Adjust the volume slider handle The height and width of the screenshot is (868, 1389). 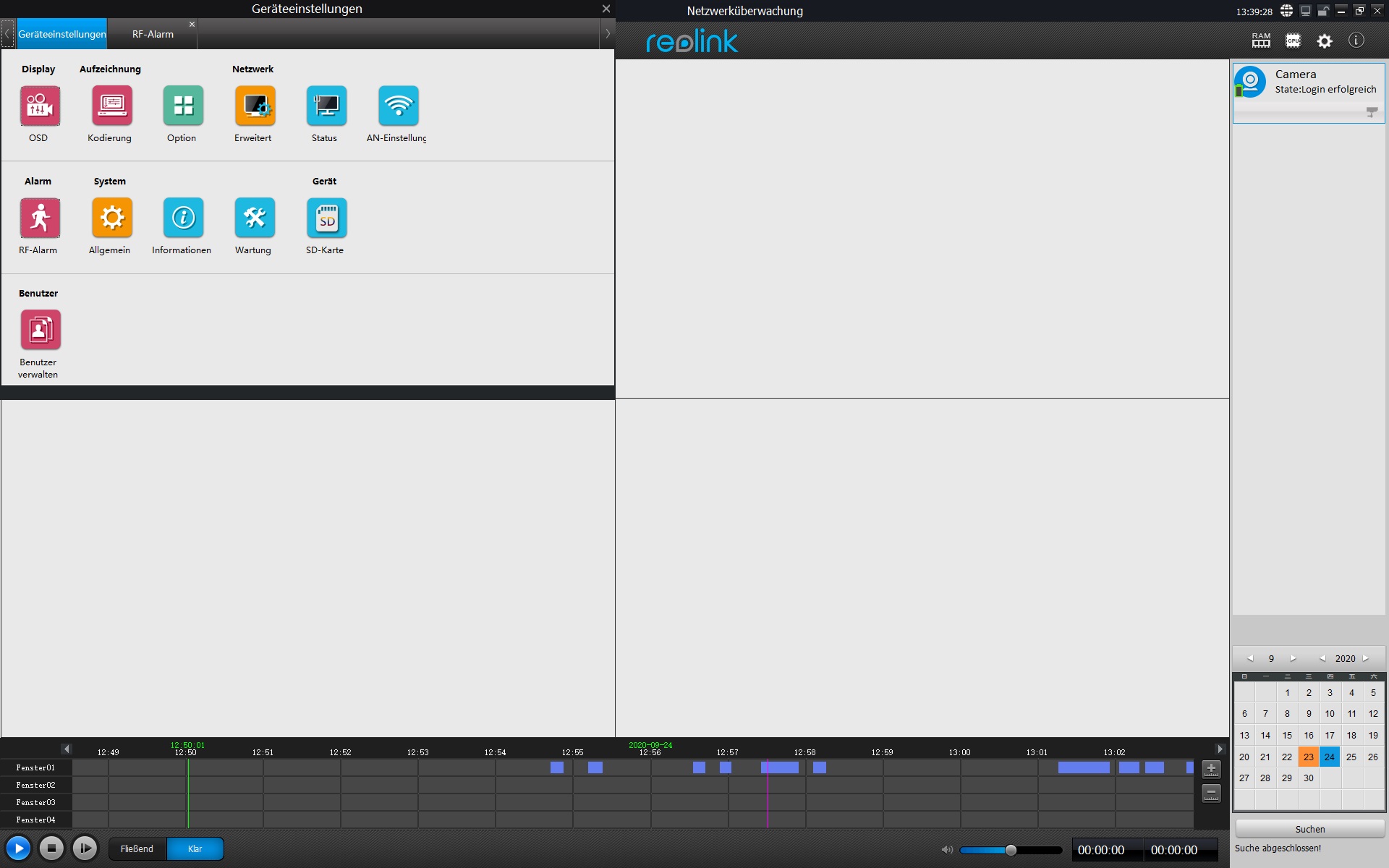[x=1011, y=850]
